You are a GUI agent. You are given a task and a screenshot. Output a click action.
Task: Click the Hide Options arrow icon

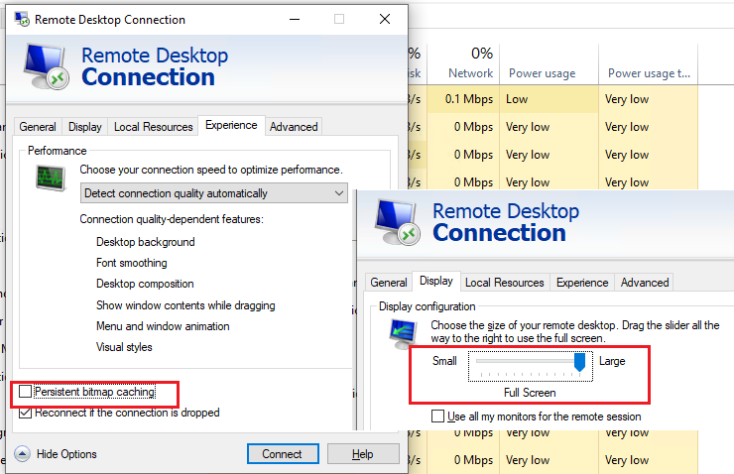tap(21, 454)
